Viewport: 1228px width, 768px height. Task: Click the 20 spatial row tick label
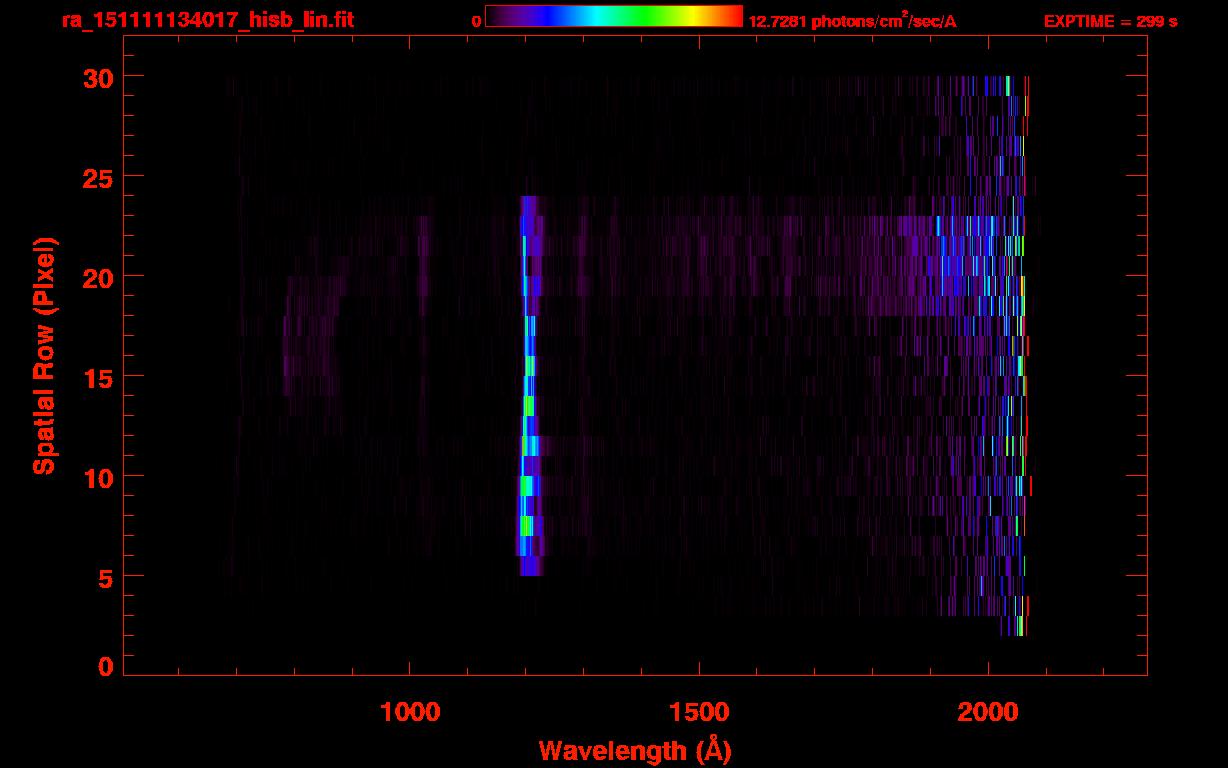tap(98, 277)
